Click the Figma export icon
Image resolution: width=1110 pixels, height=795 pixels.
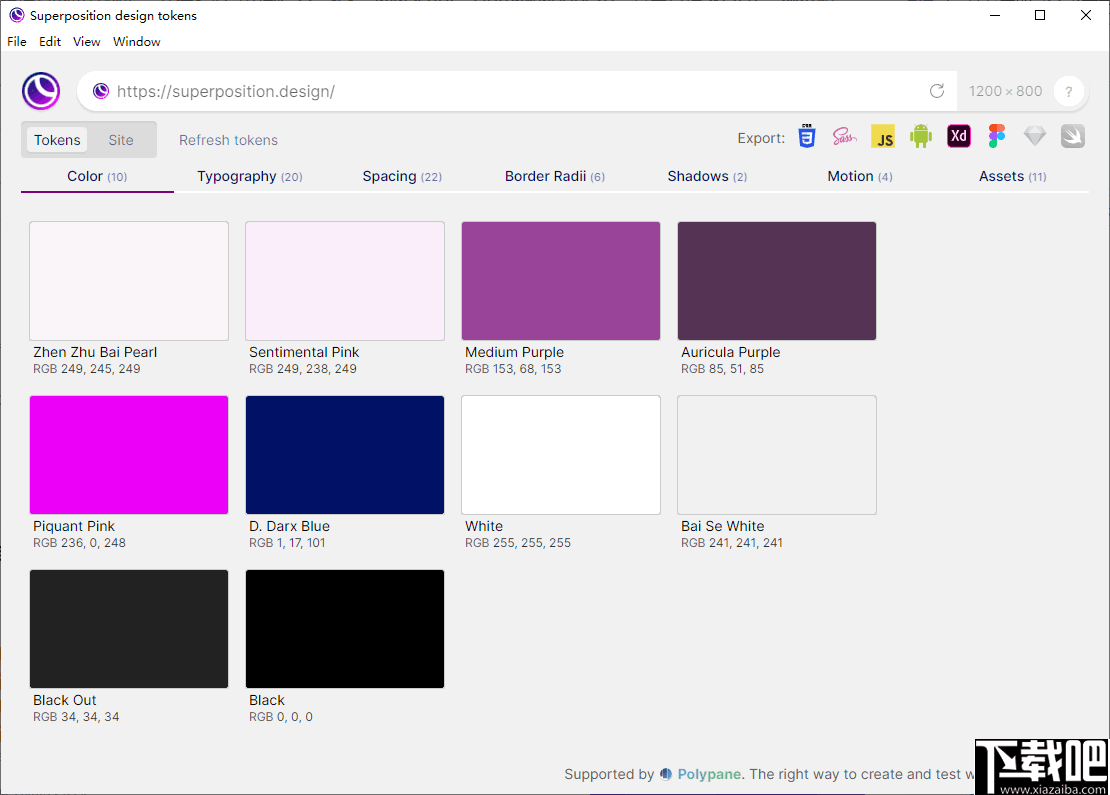[x=996, y=137]
